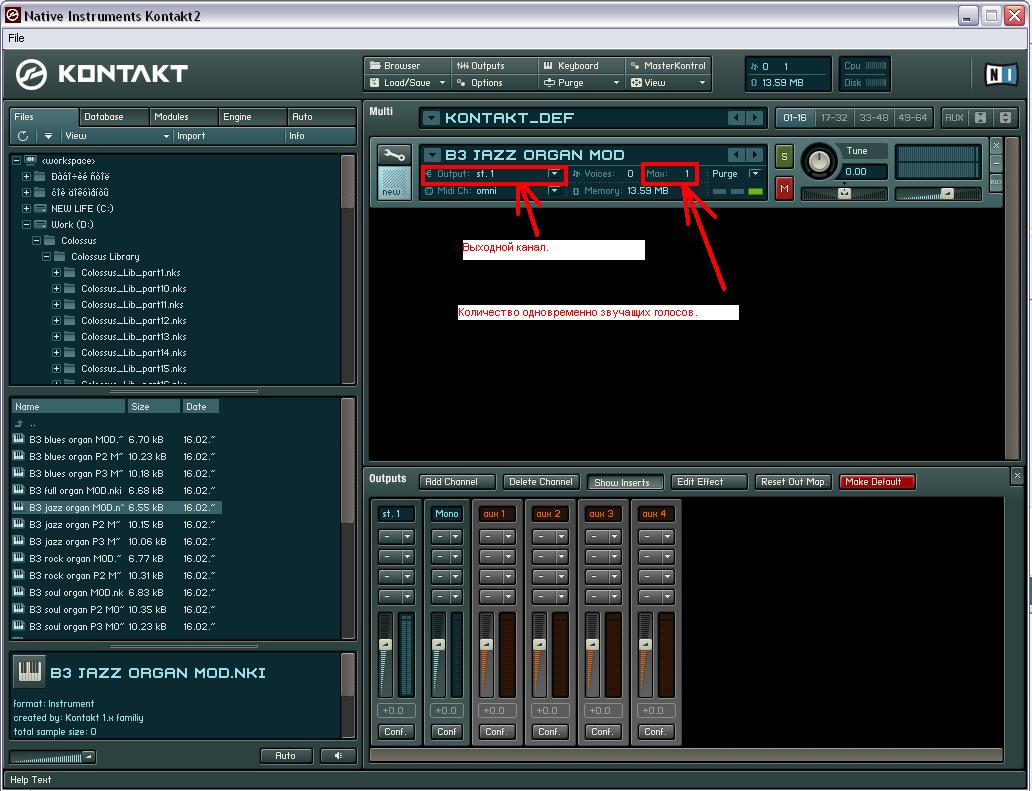Open instrument edit mode with the wrench icon
The image size is (1032, 791).
point(394,155)
